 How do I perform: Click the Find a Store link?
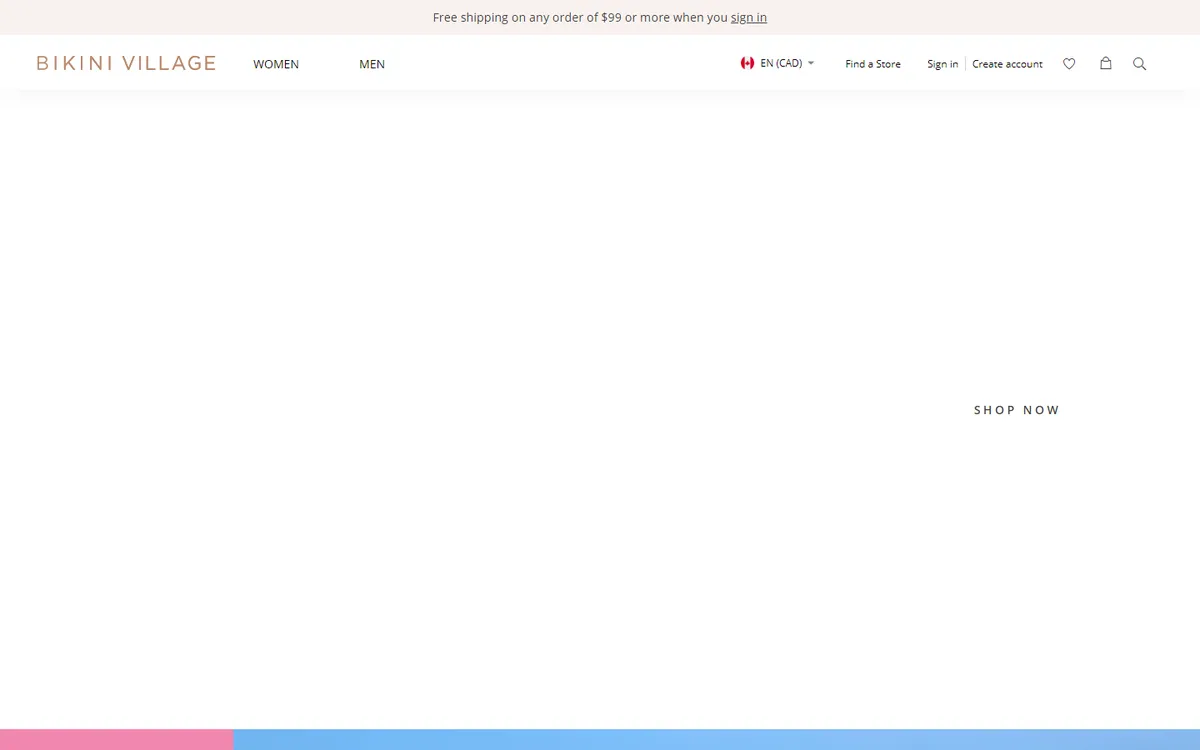(x=872, y=64)
